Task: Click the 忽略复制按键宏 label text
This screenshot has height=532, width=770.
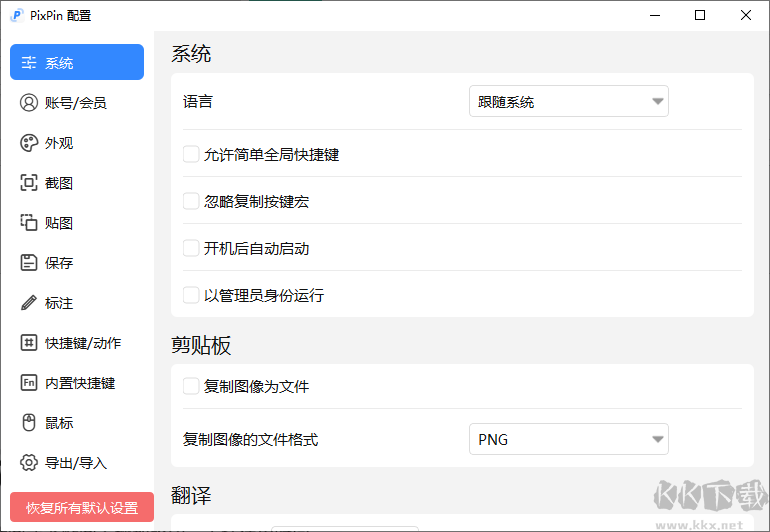Action: point(256,201)
